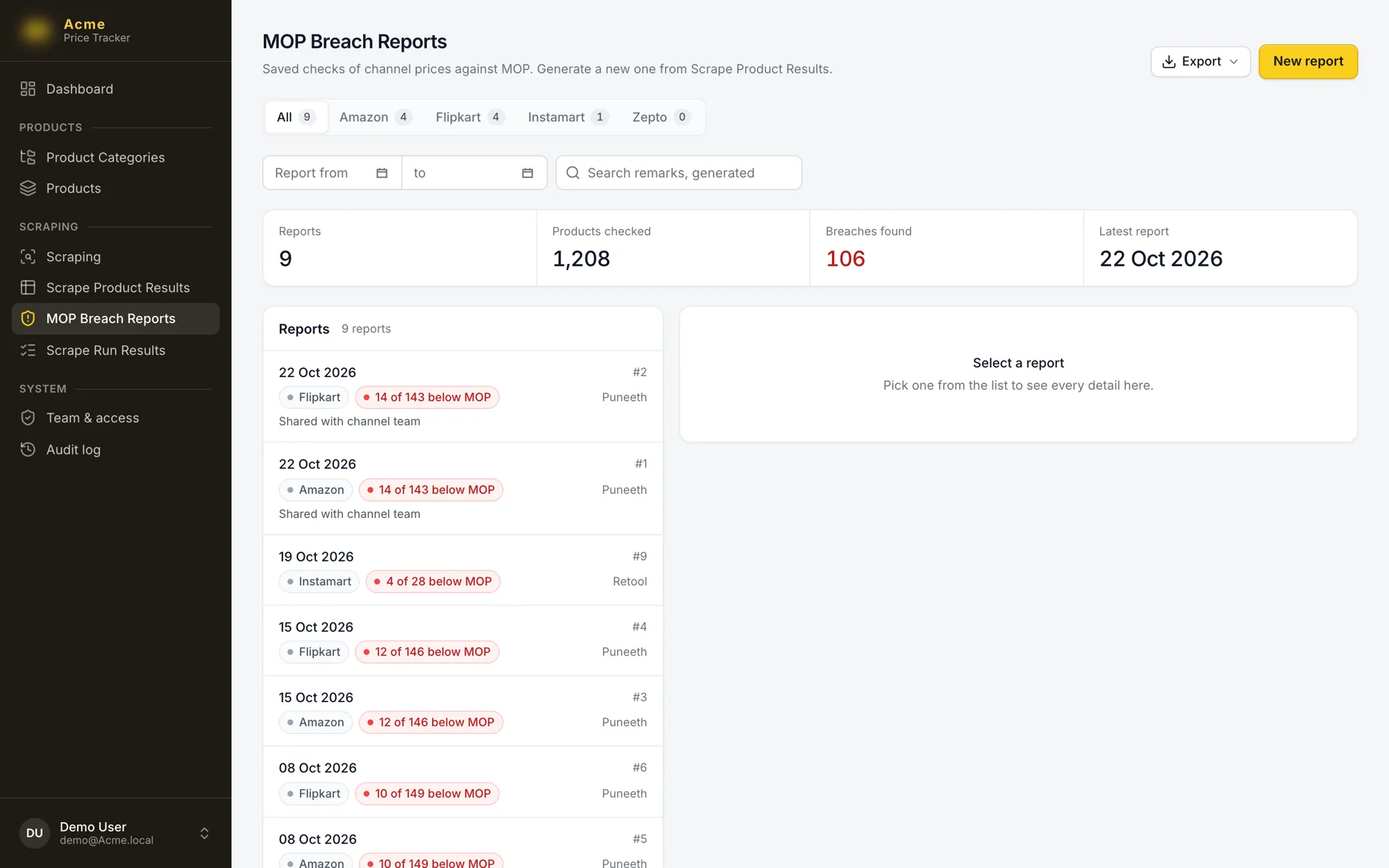The height and width of the screenshot is (868, 1389).
Task: Click the Product Categories tree icon
Action: point(28,157)
